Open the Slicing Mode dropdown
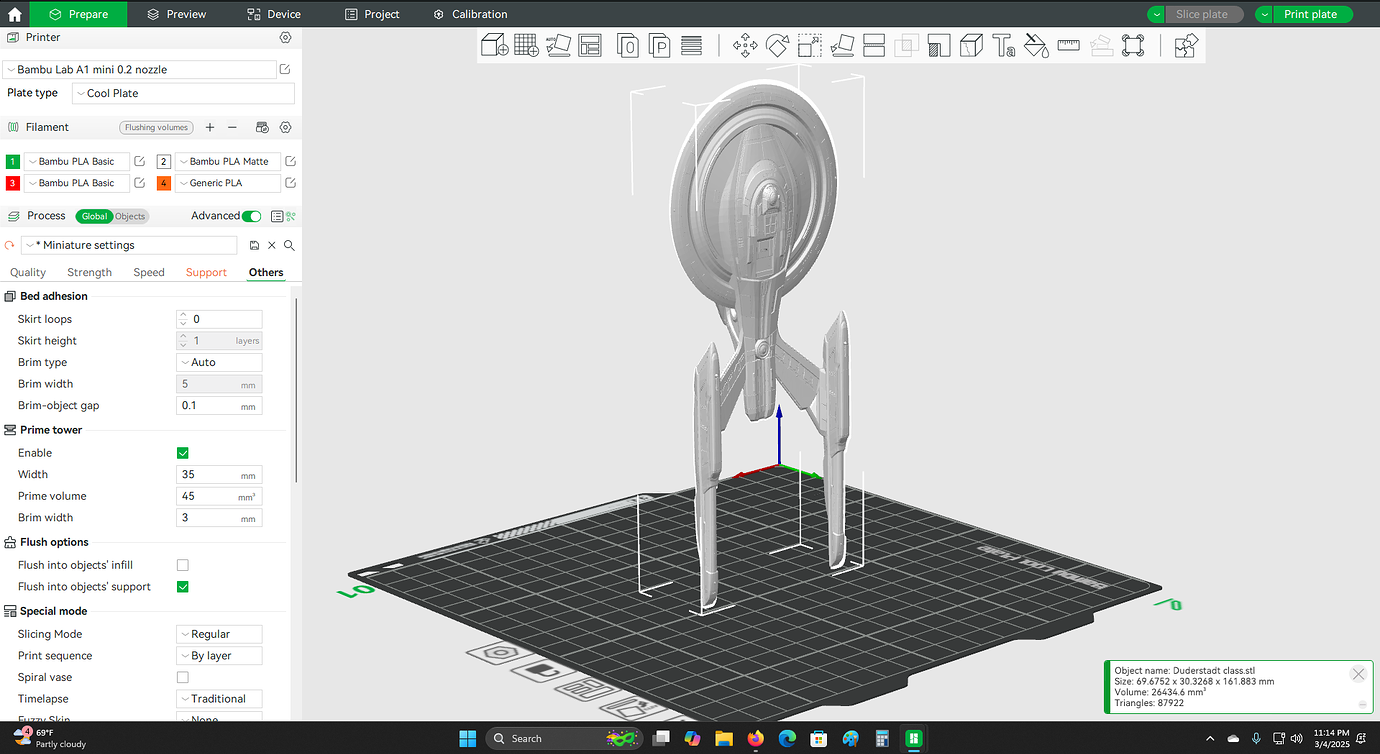The width and height of the screenshot is (1380, 754). tap(219, 634)
